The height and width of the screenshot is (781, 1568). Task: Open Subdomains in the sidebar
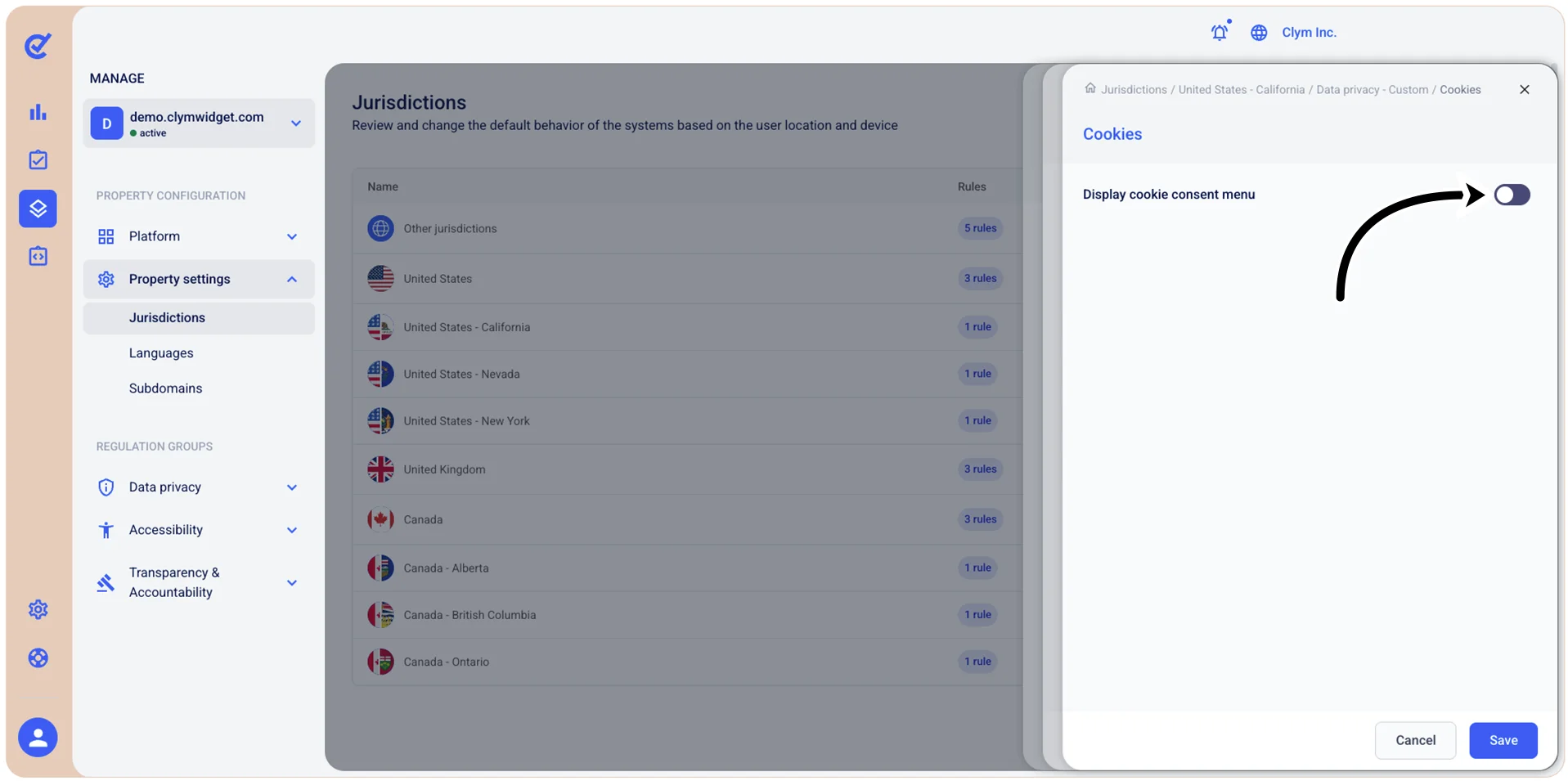(165, 388)
